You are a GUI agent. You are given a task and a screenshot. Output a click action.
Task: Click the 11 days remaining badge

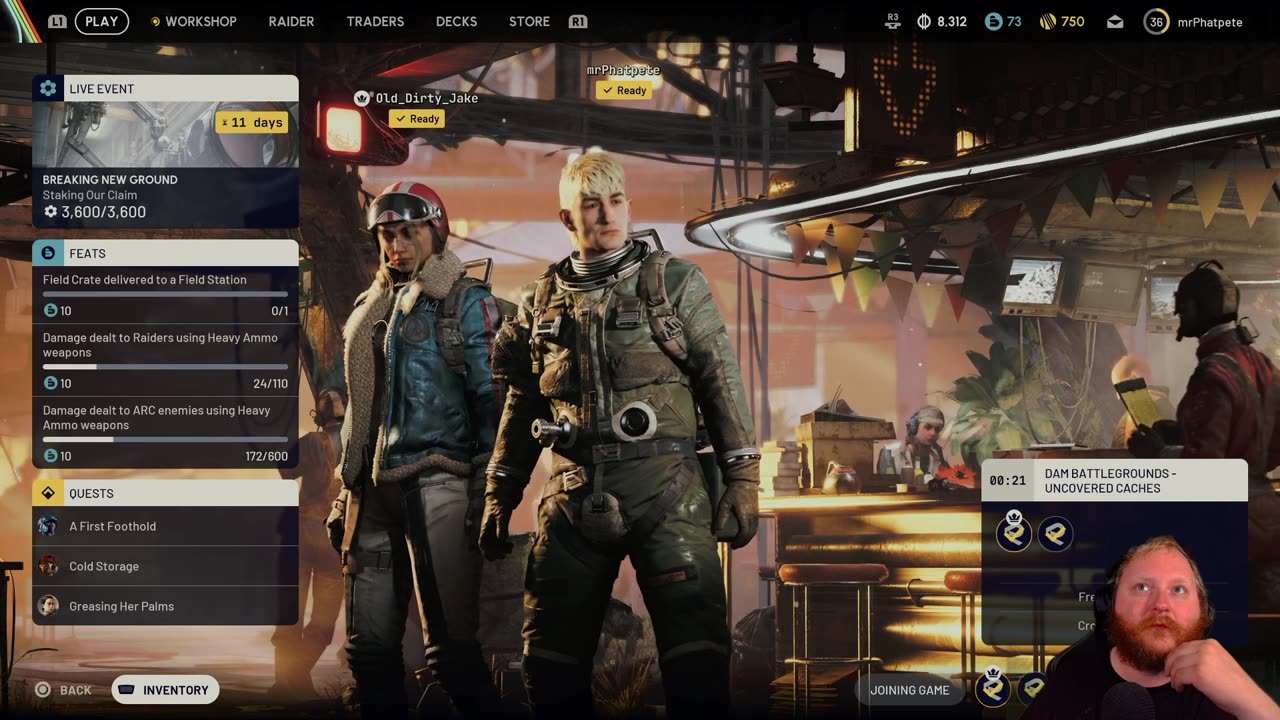click(253, 122)
